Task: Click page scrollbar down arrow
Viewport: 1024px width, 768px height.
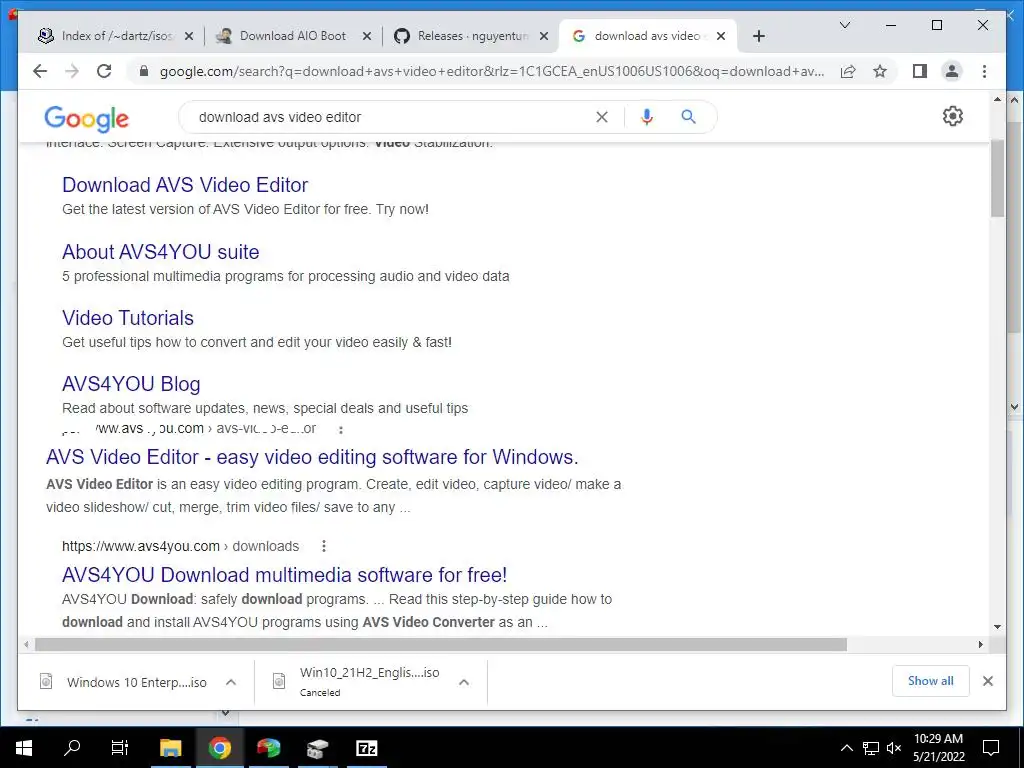Action: pyautogui.click(x=997, y=627)
